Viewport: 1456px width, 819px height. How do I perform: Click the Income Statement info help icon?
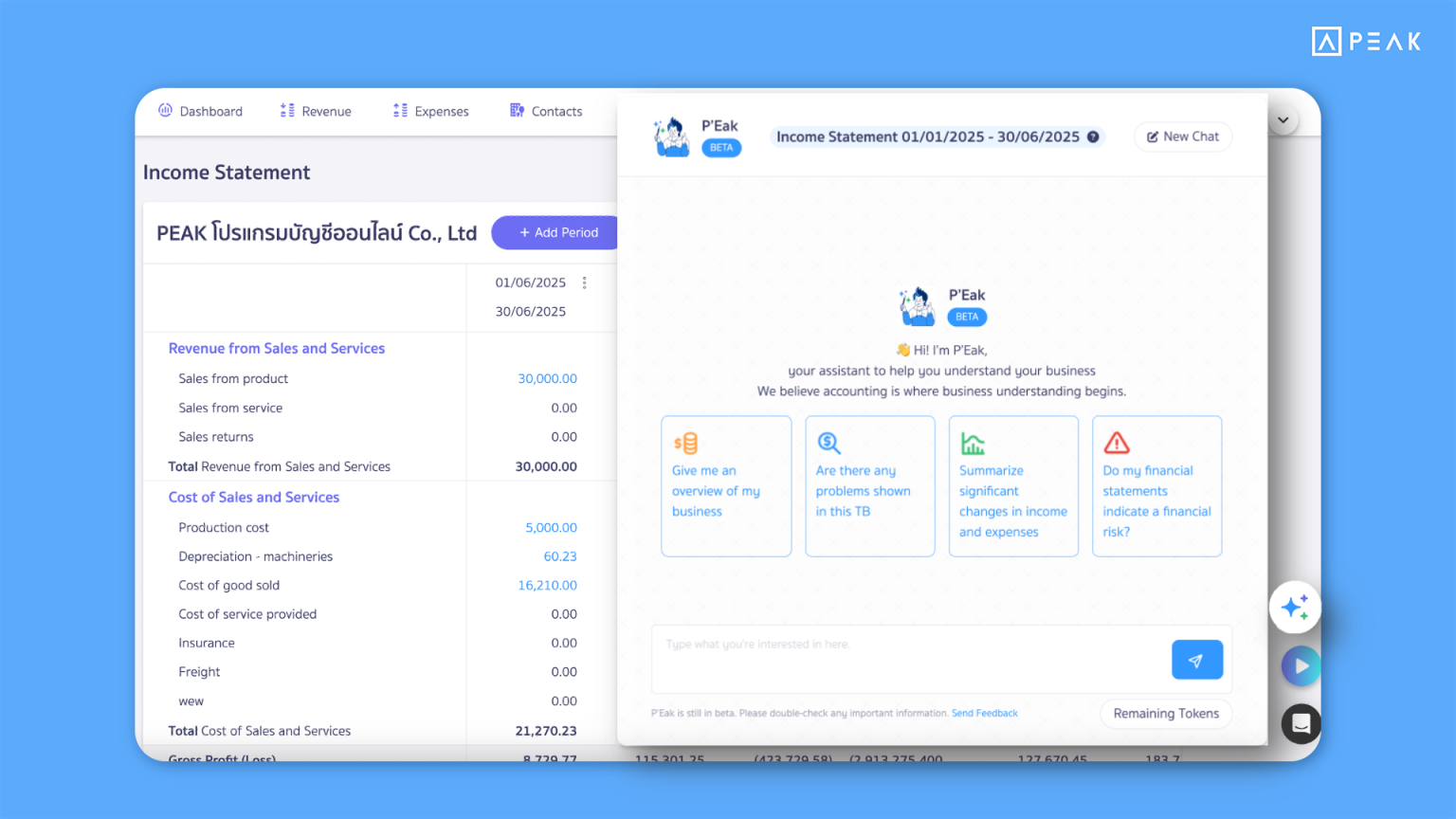pos(1093,136)
